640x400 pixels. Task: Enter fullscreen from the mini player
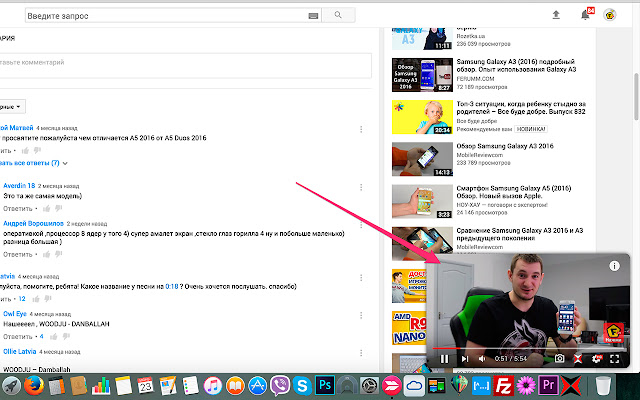tap(614, 359)
